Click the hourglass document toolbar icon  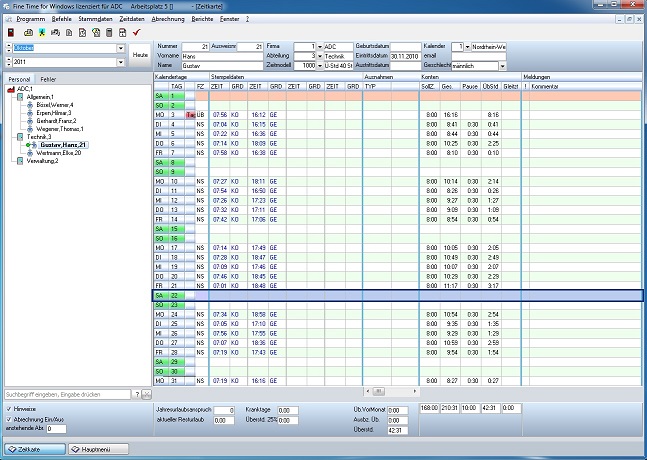pos(82,32)
